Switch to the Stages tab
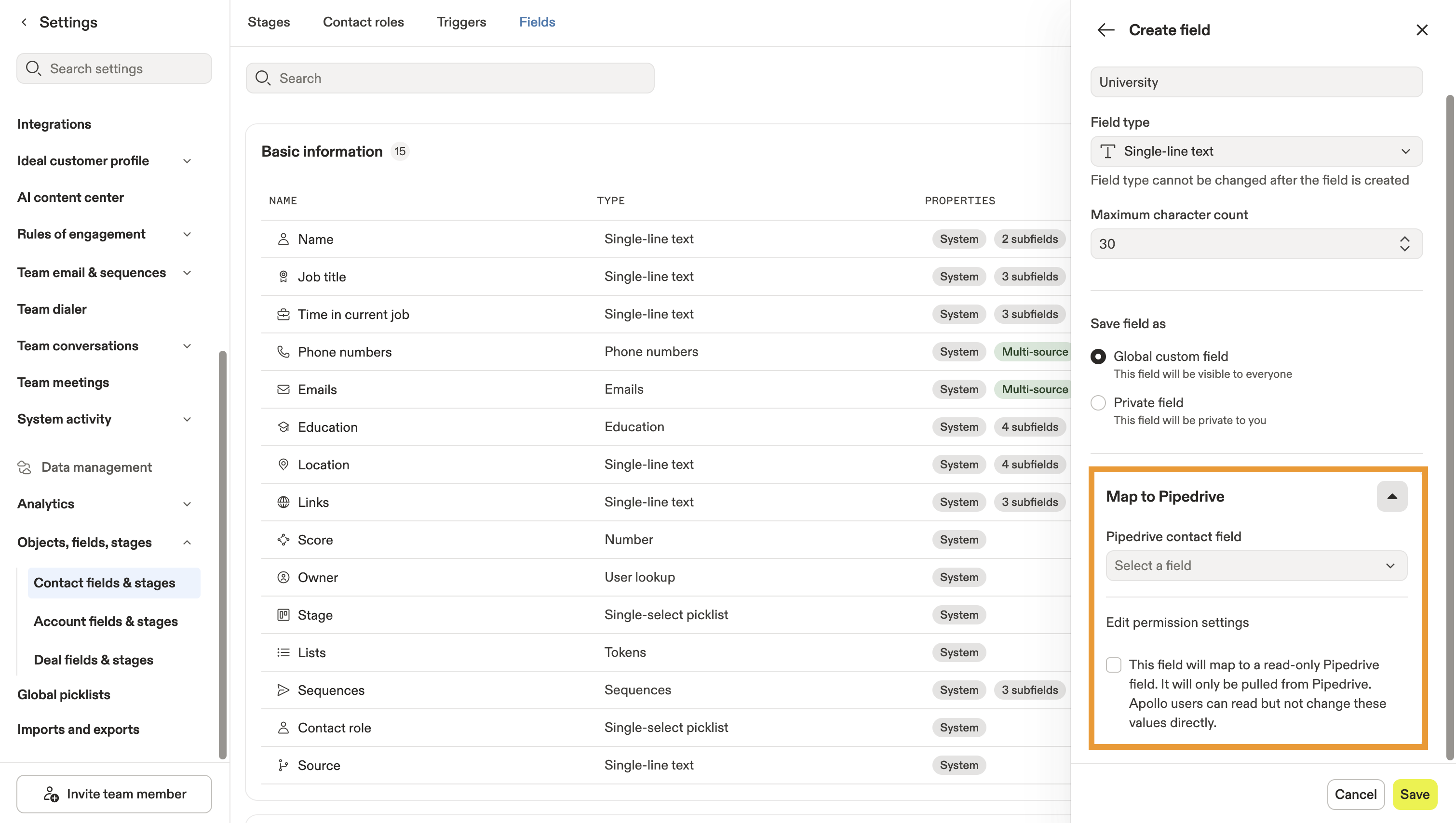The image size is (1456, 823). (269, 22)
